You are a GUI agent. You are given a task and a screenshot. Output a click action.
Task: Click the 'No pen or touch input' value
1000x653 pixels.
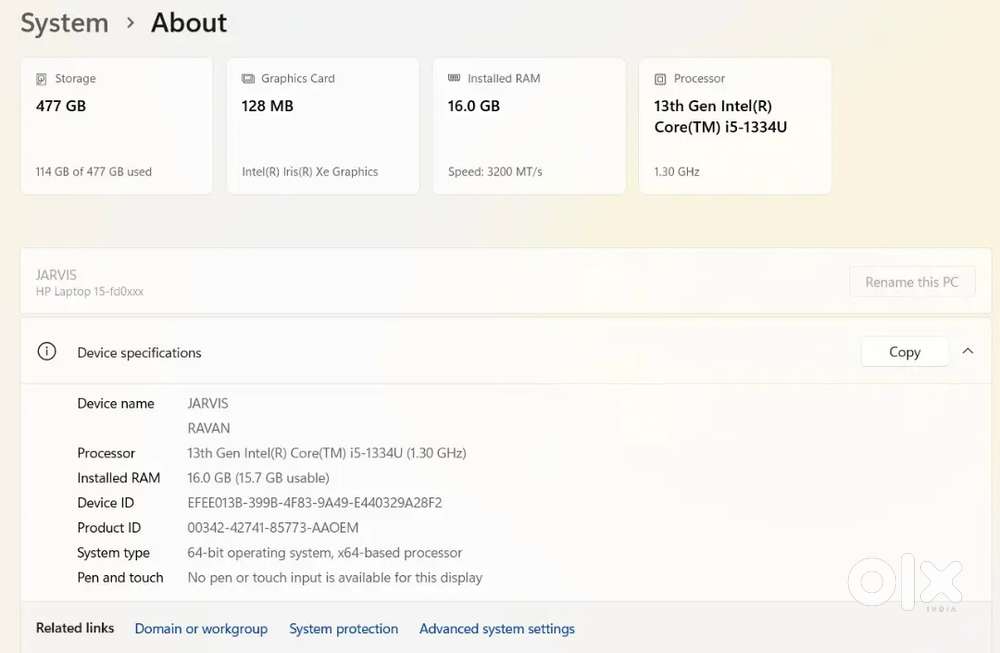click(335, 577)
